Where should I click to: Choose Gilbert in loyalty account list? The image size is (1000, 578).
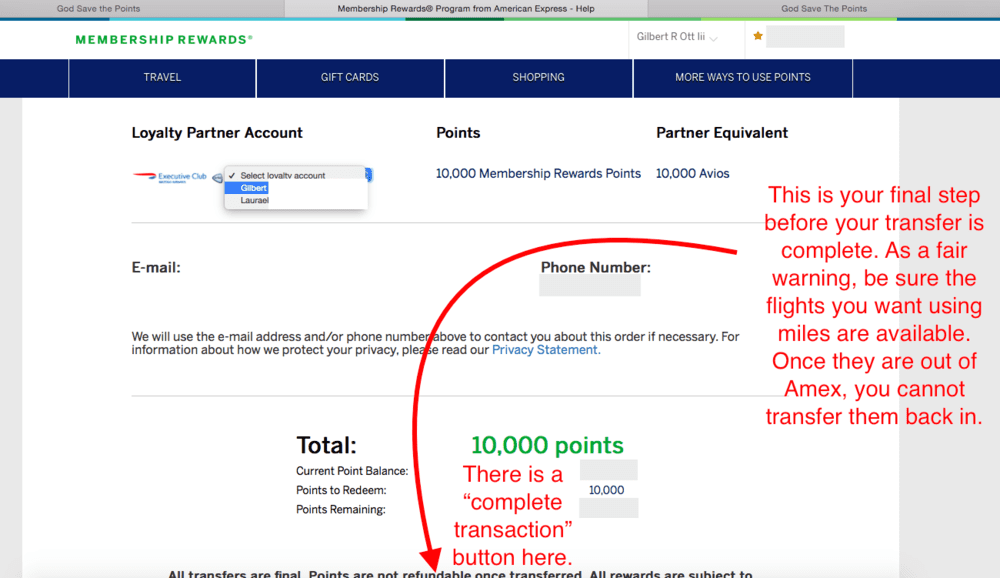click(x=254, y=188)
